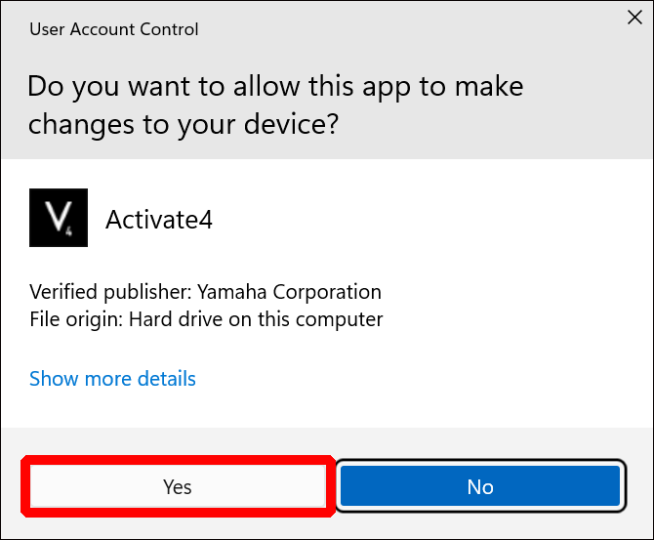654x540 pixels.
Task: Click the black V4 Activate4 app icon
Action: (x=58, y=217)
